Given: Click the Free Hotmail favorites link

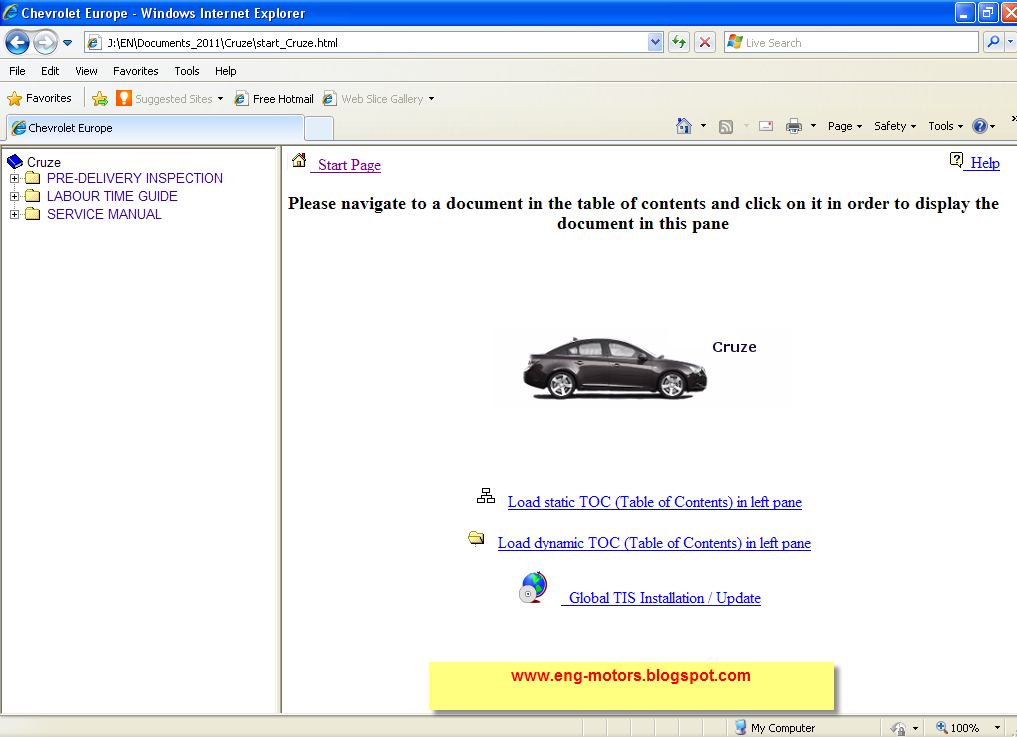Looking at the screenshot, I should (x=274, y=99).
